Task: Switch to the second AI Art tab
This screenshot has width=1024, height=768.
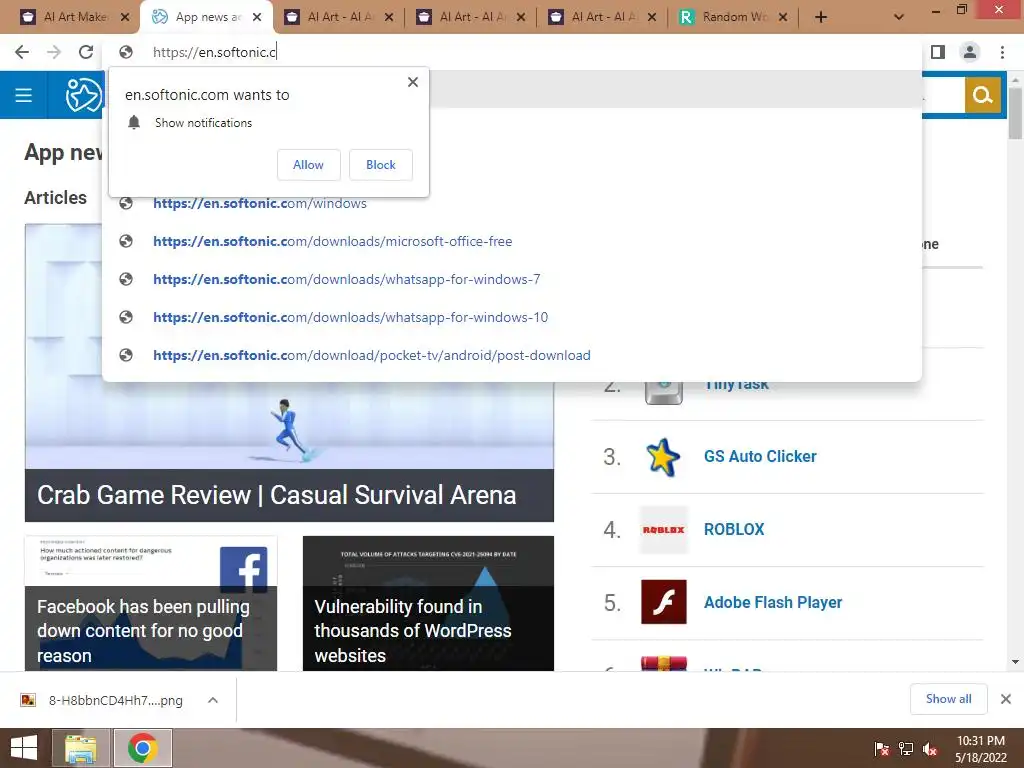Action: tap(470, 17)
